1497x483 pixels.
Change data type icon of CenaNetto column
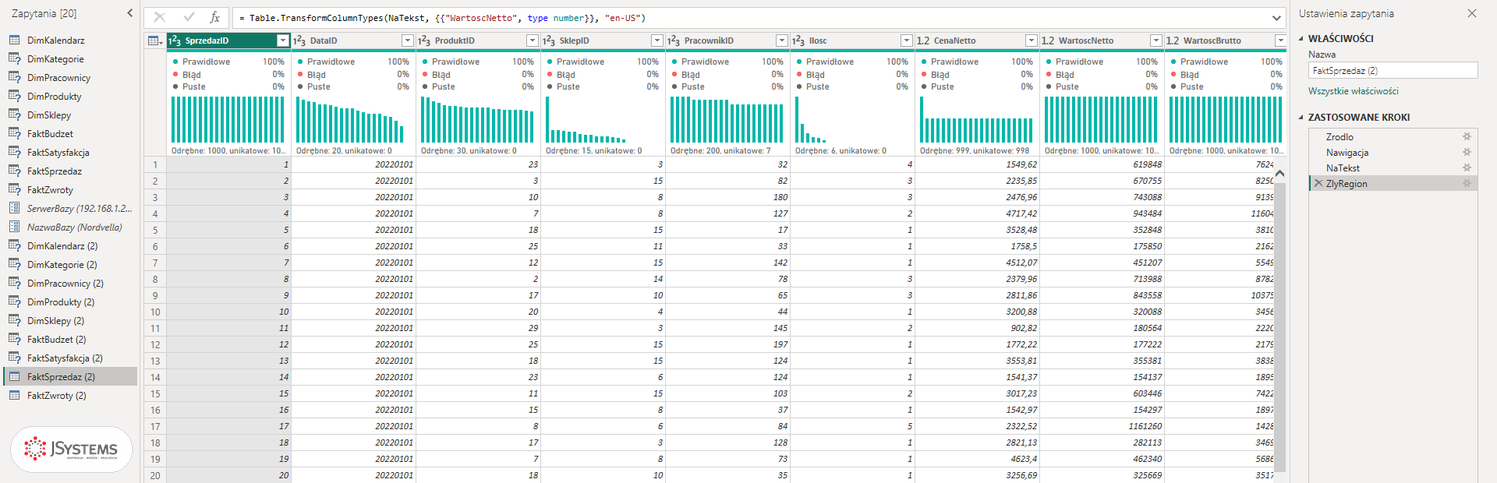click(924, 40)
